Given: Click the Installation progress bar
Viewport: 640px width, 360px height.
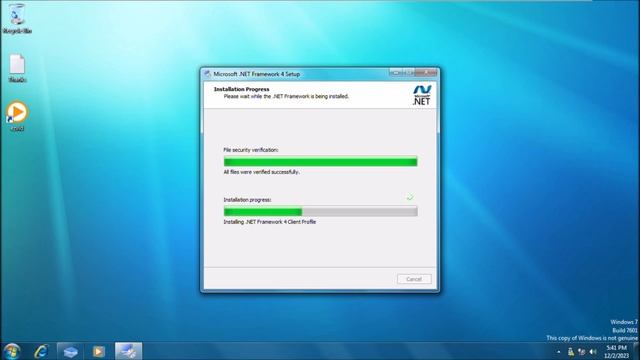Looking at the screenshot, I should coord(320,211).
